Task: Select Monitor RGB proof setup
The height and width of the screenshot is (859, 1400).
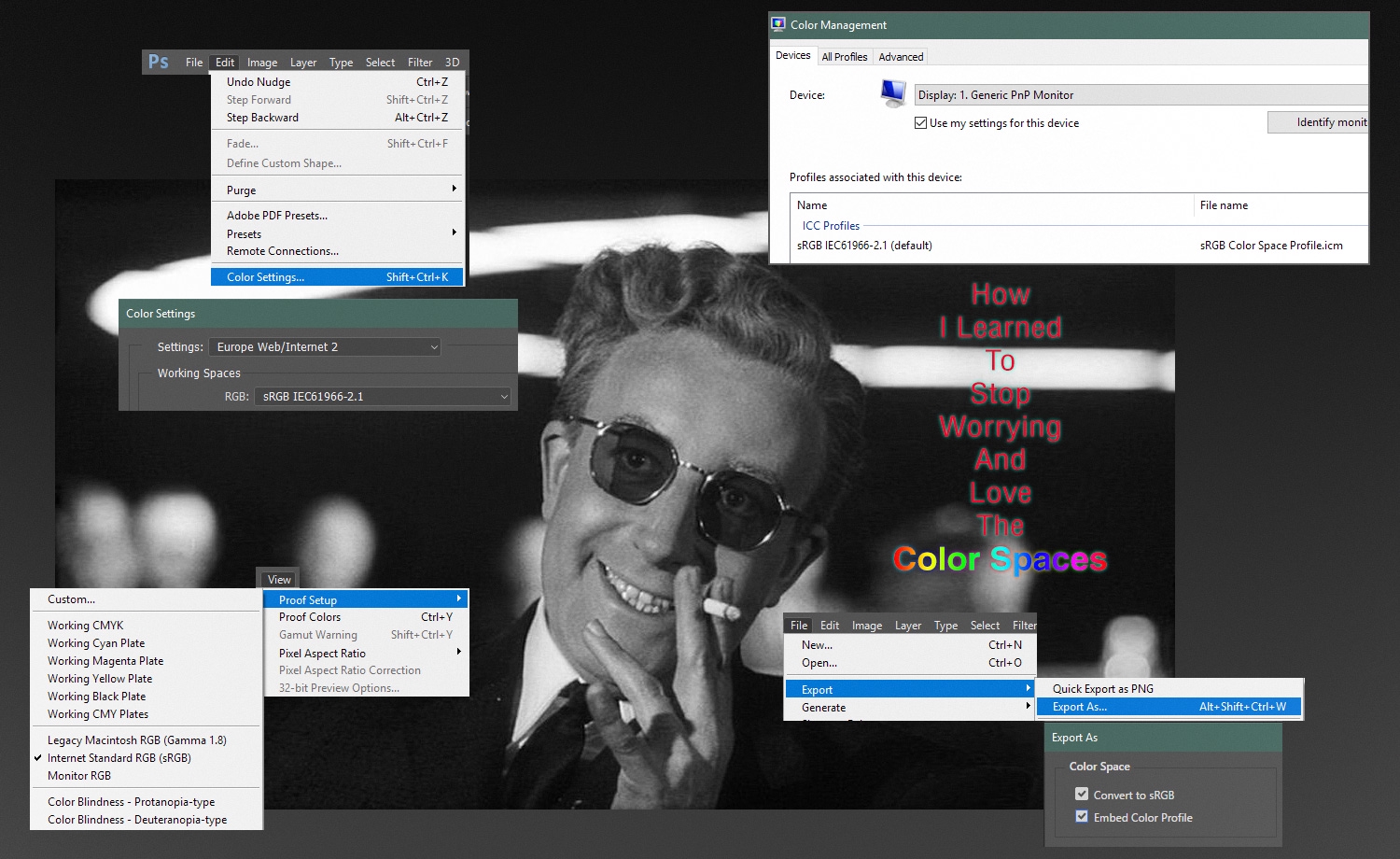Action: coord(147,776)
